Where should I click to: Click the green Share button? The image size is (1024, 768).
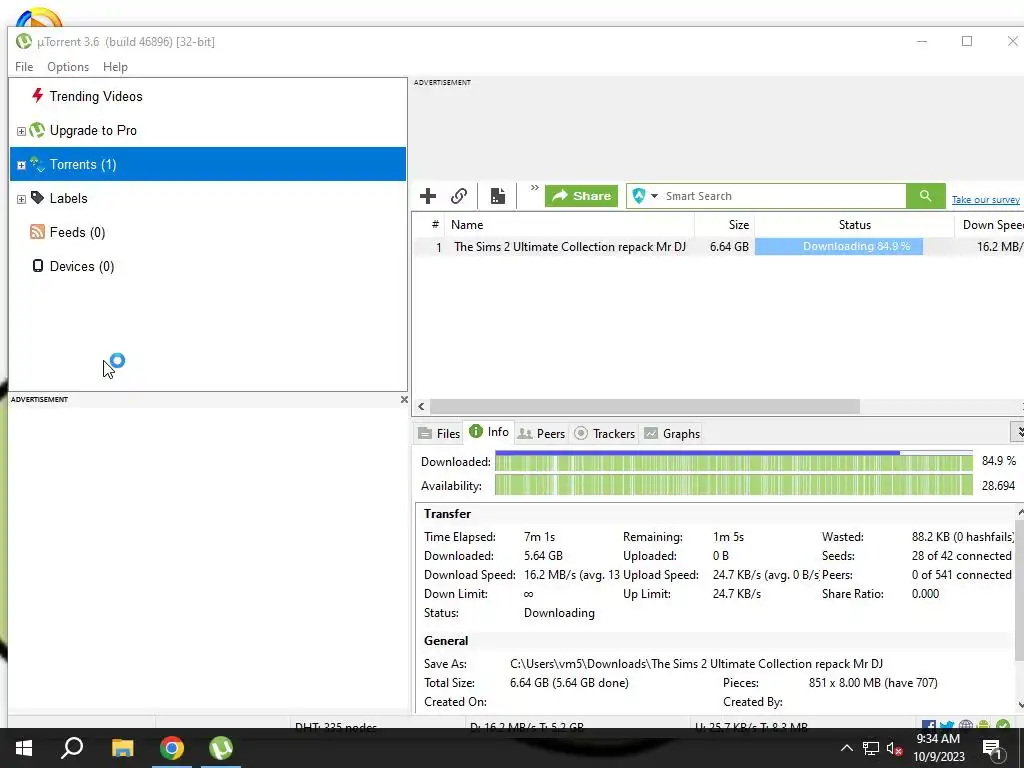coord(581,196)
